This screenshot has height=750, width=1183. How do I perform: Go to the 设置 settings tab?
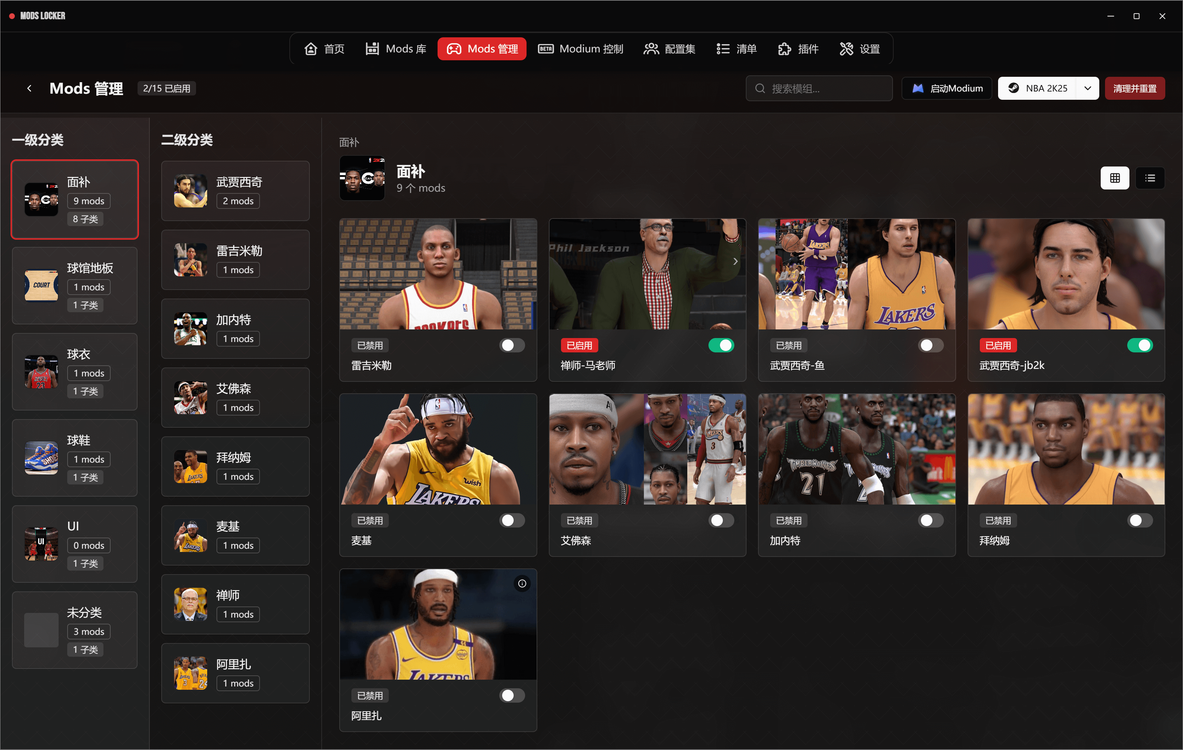coord(860,49)
